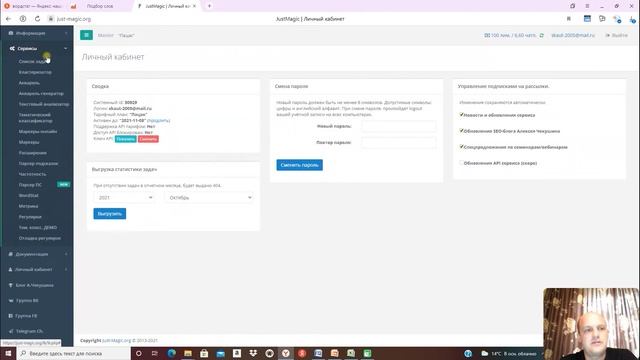The width and height of the screenshot is (640, 360).
Task: Open the Windows Start menu
Action: point(8,353)
